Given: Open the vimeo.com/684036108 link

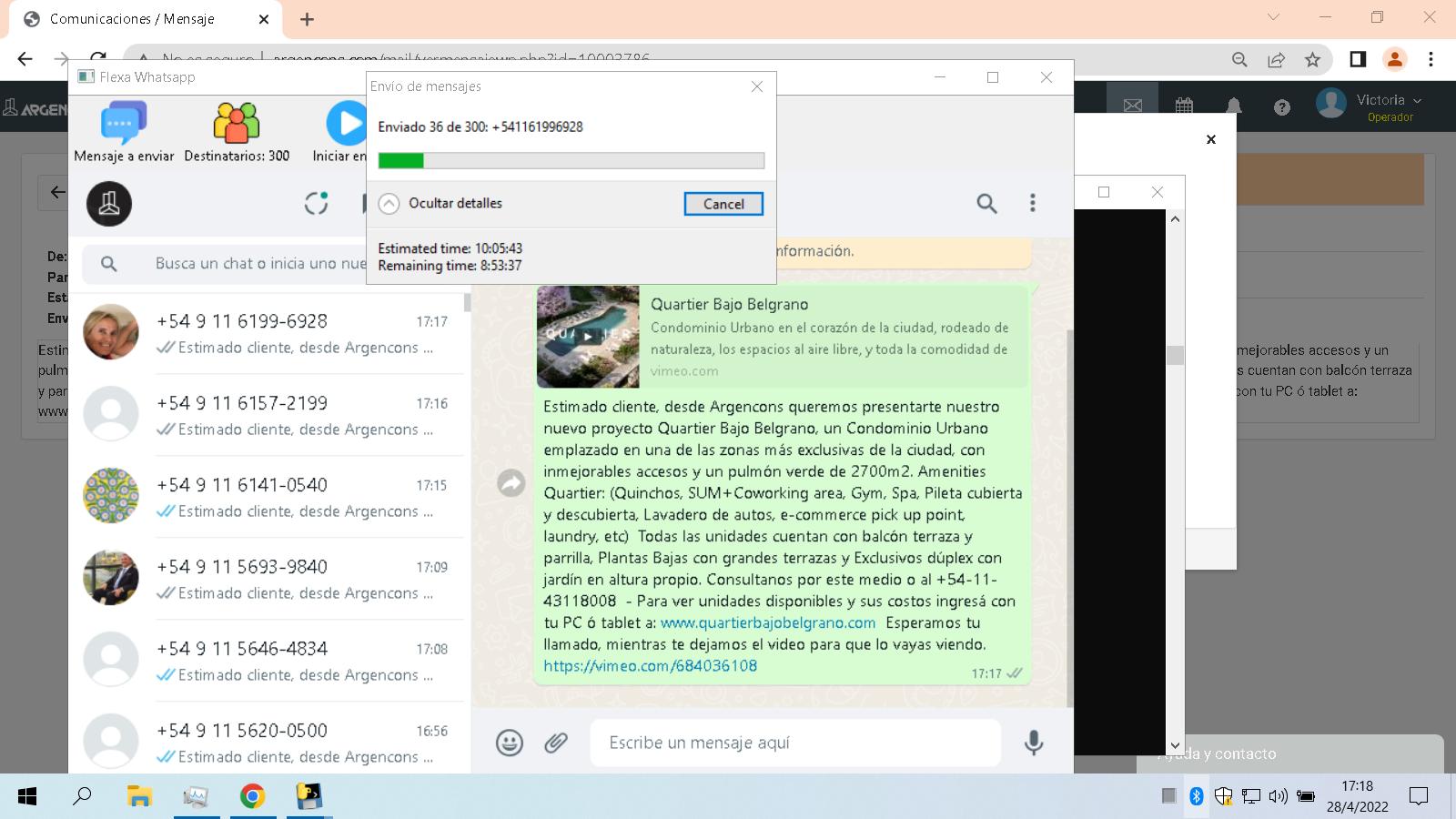Looking at the screenshot, I should [650, 665].
